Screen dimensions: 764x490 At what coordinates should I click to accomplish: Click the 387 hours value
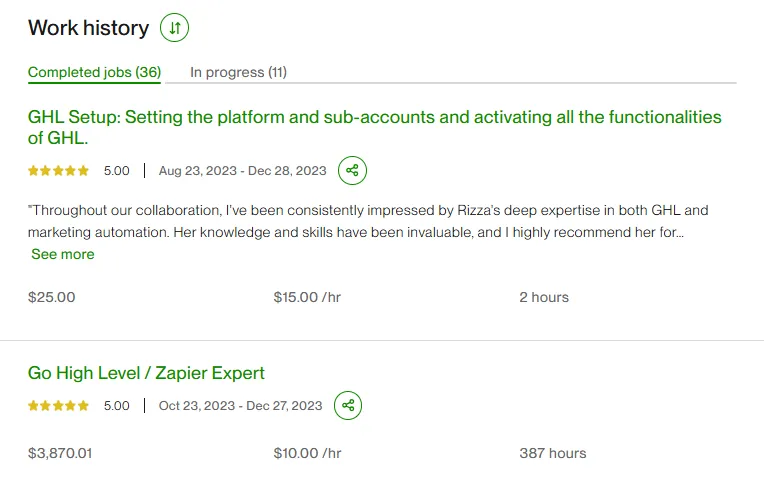click(x=552, y=453)
